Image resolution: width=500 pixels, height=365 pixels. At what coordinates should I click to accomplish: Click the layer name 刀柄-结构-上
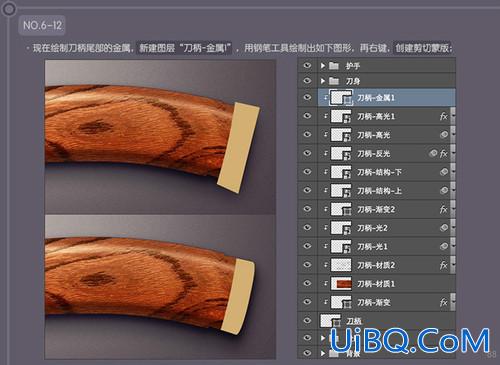[x=379, y=191]
